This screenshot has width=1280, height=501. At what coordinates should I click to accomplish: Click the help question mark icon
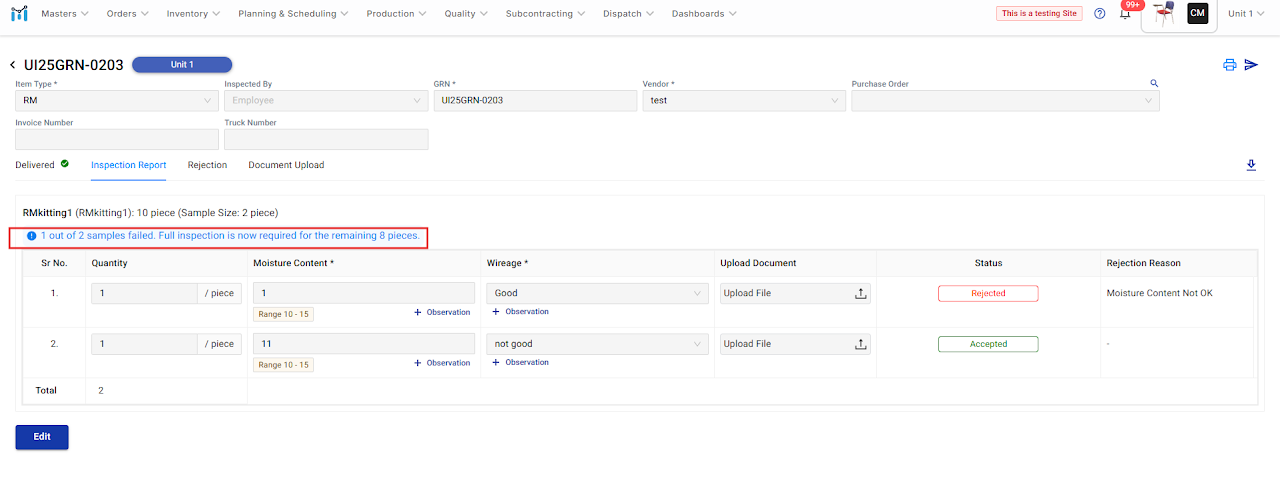coord(1099,14)
